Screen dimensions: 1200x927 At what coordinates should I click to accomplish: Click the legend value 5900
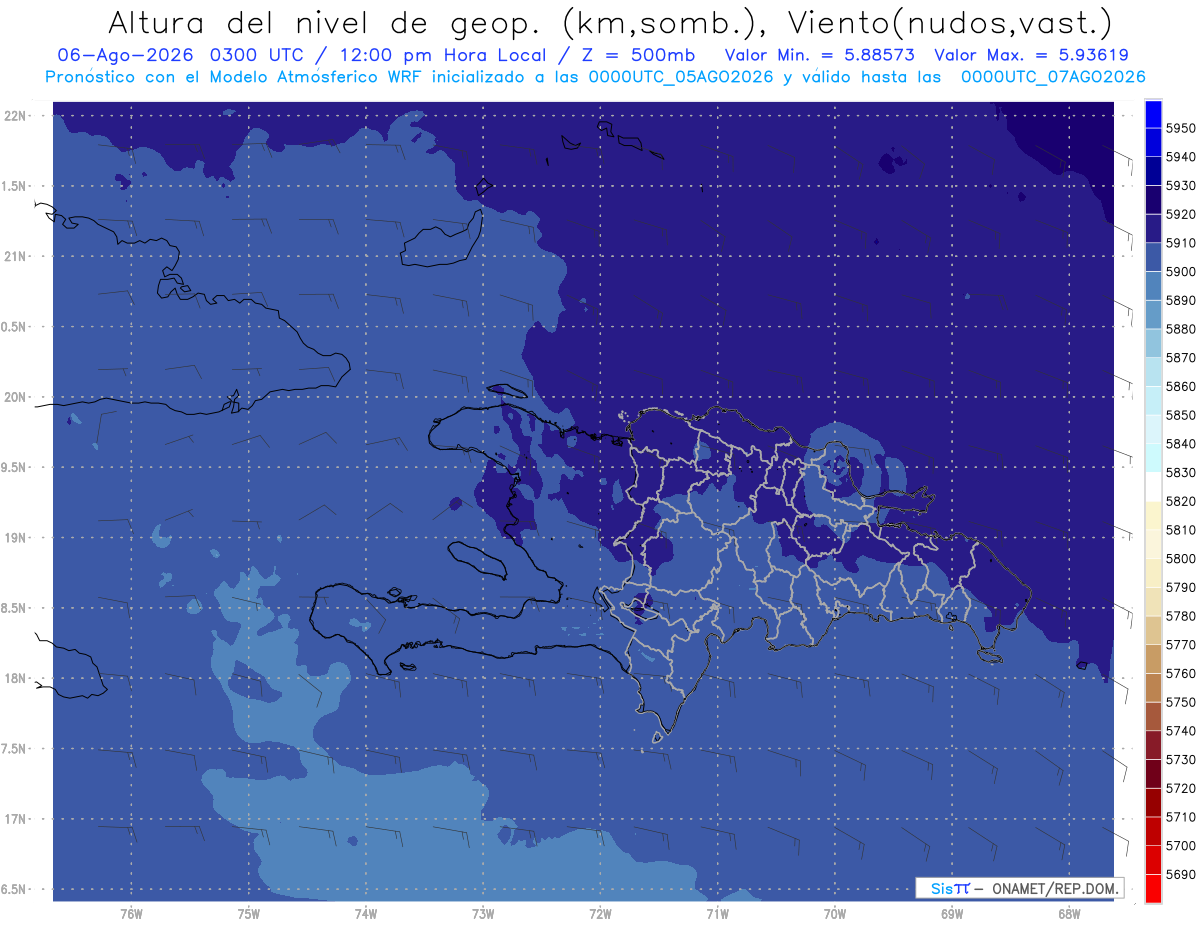1181,271
